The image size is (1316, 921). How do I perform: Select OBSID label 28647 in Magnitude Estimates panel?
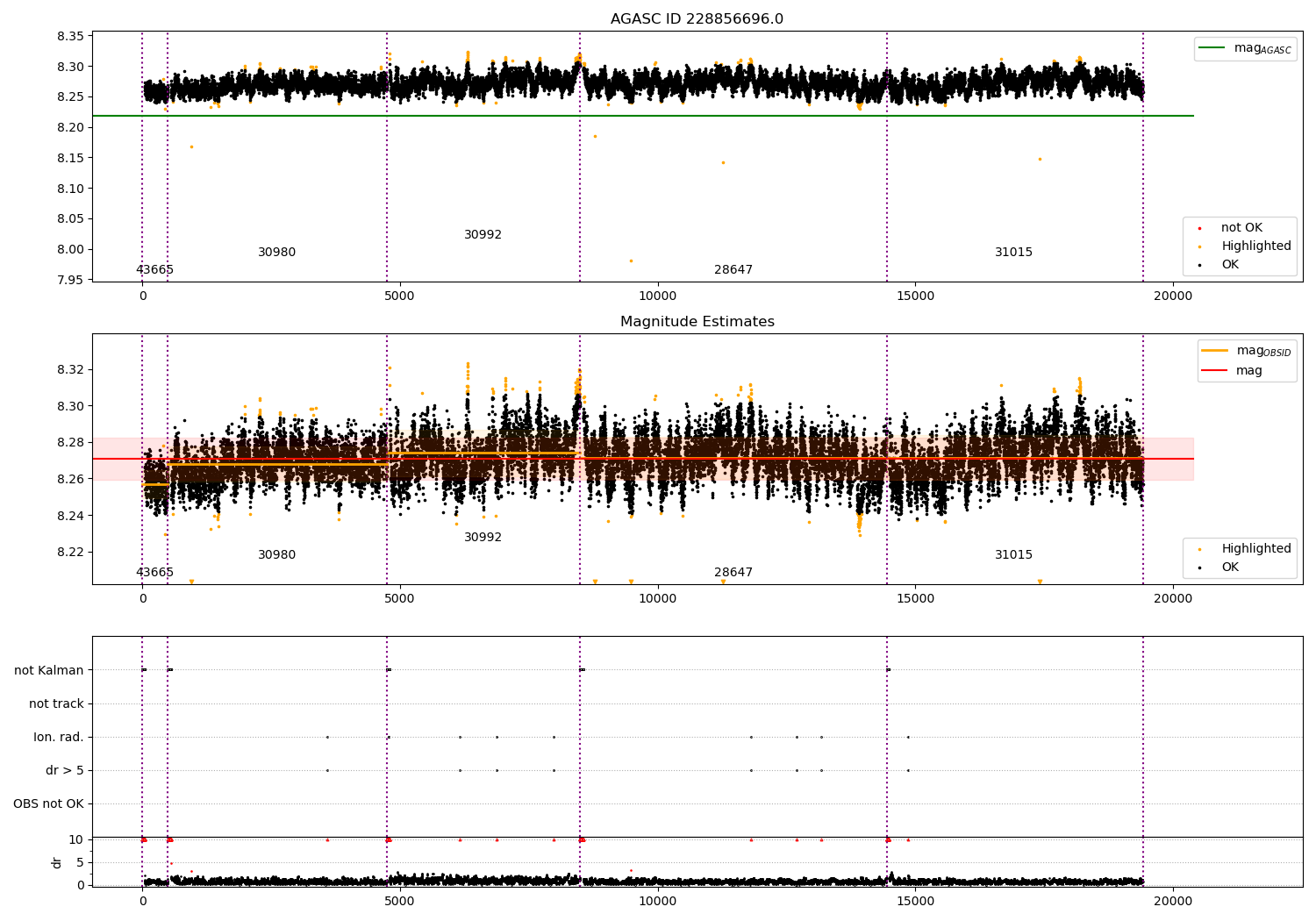pyautogui.click(x=733, y=573)
